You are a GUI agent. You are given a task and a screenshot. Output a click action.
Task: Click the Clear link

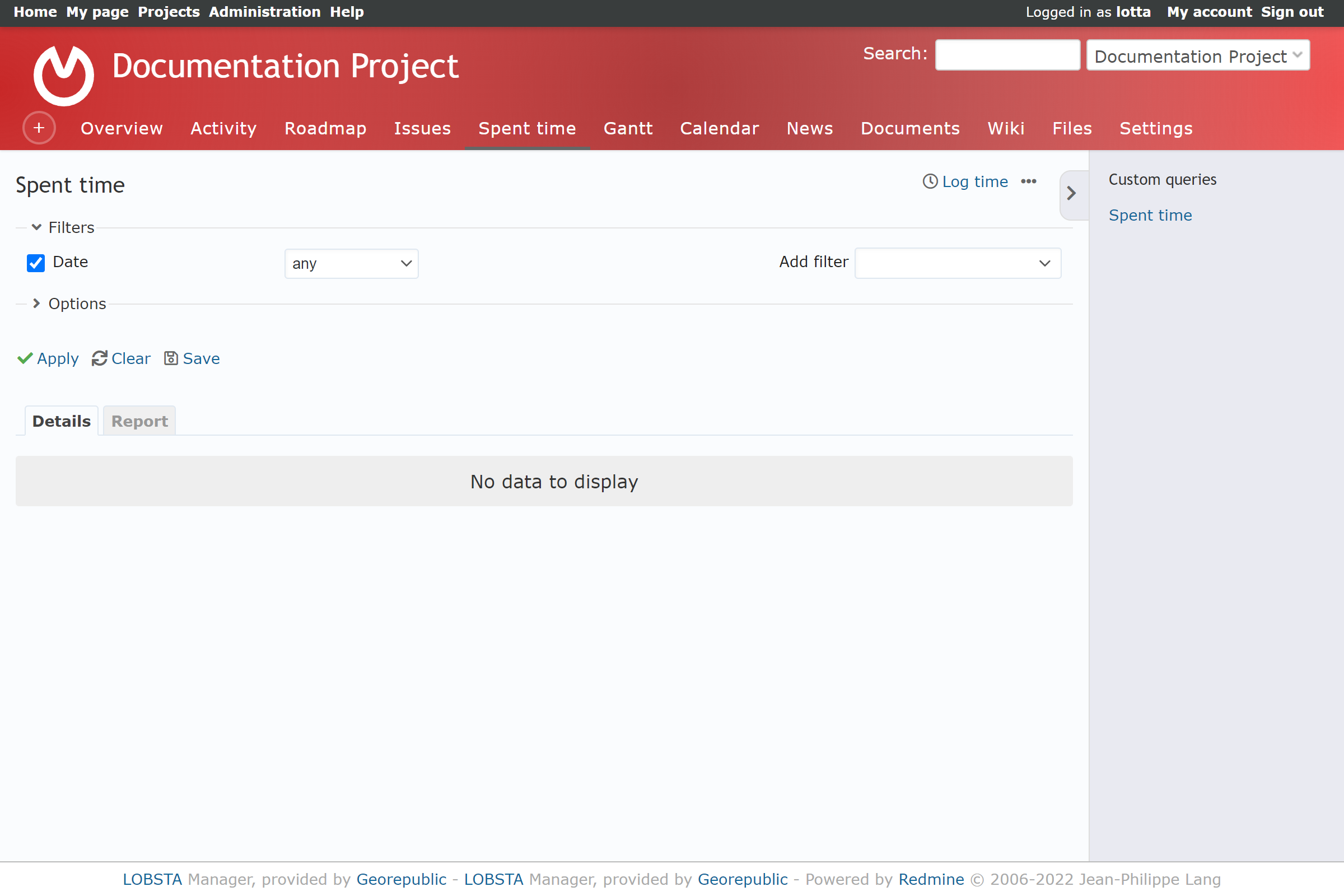tap(131, 358)
